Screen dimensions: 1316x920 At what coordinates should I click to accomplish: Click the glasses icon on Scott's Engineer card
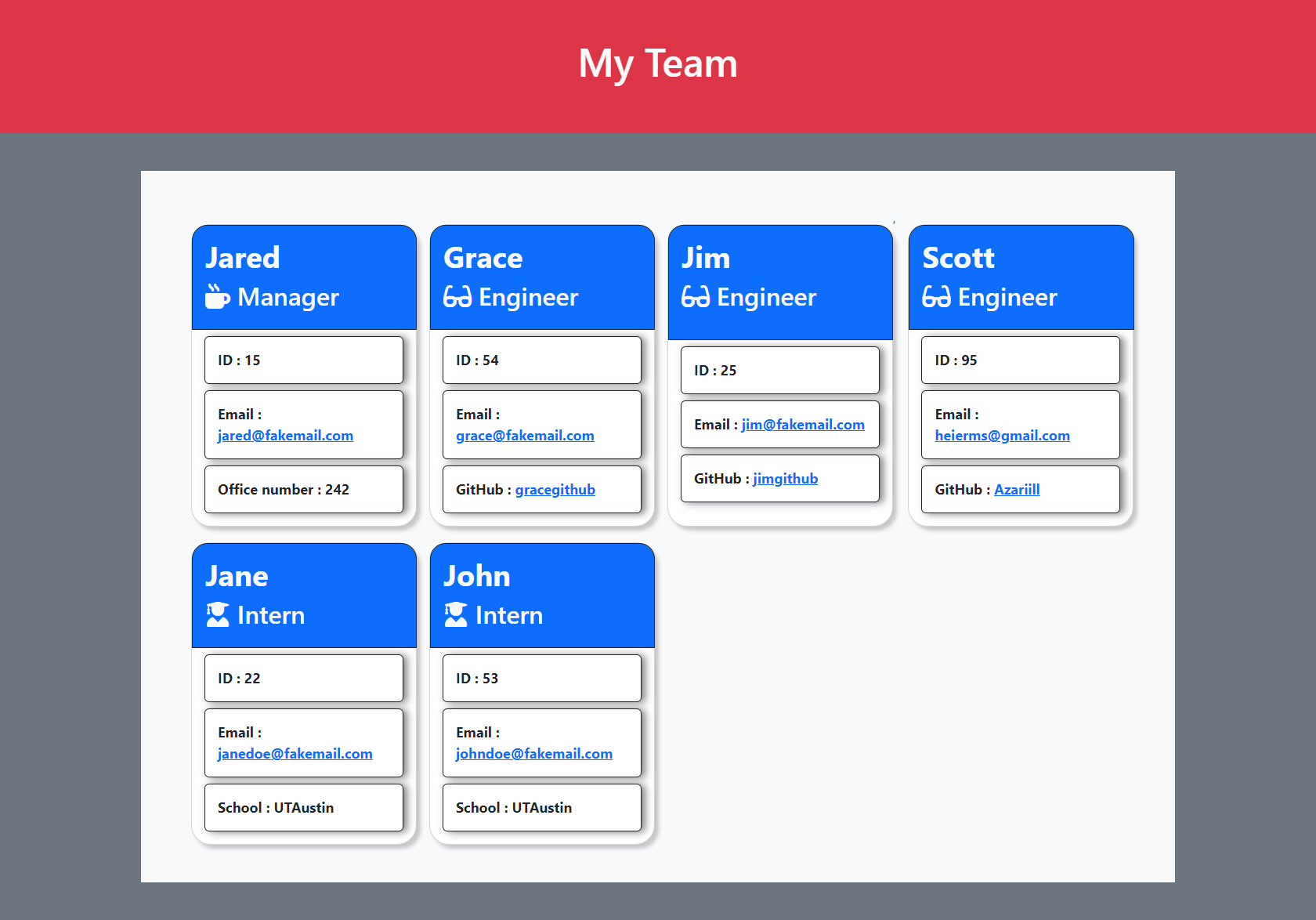point(937,297)
